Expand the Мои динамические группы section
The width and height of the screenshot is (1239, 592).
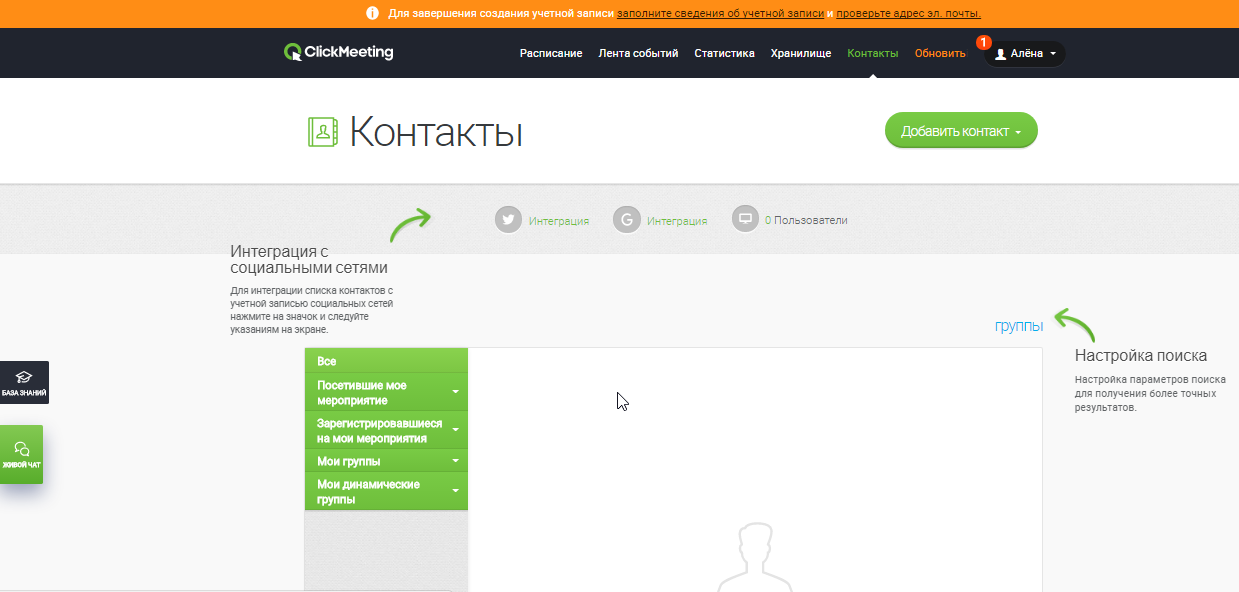click(456, 488)
